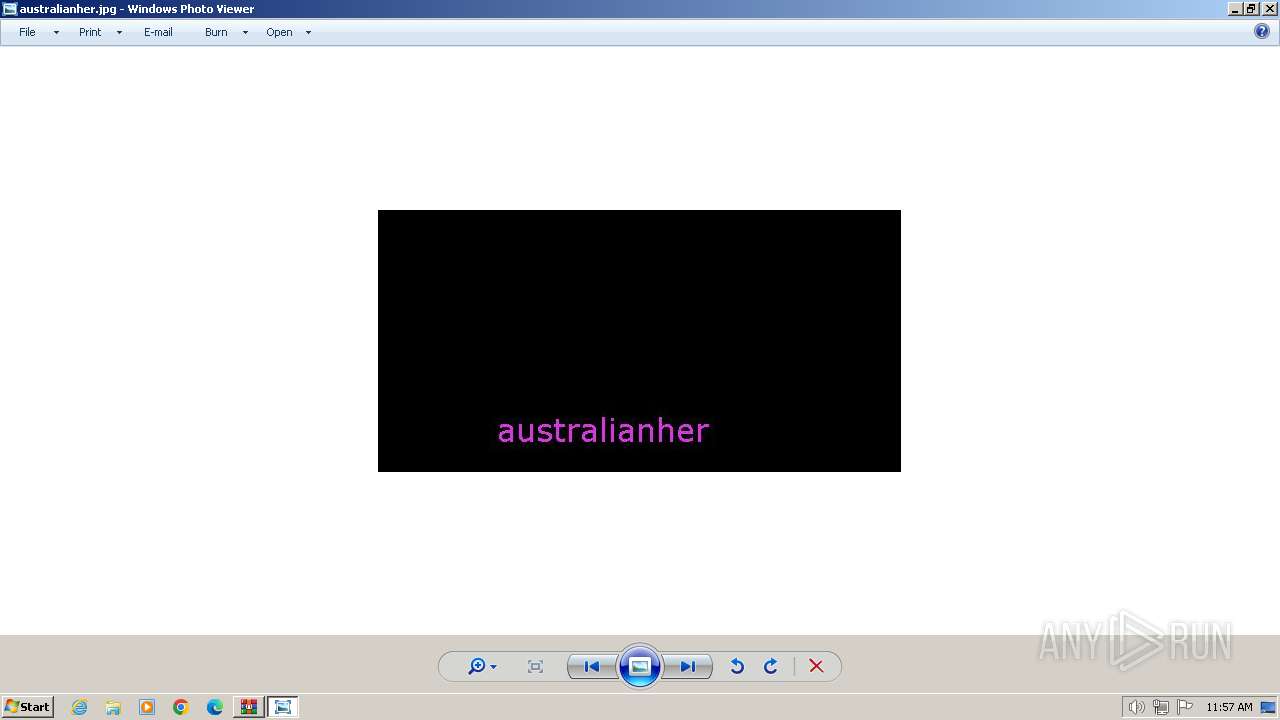Restore down the Photo Viewer window
1280x720 pixels.
click(x=1251, y=9)
